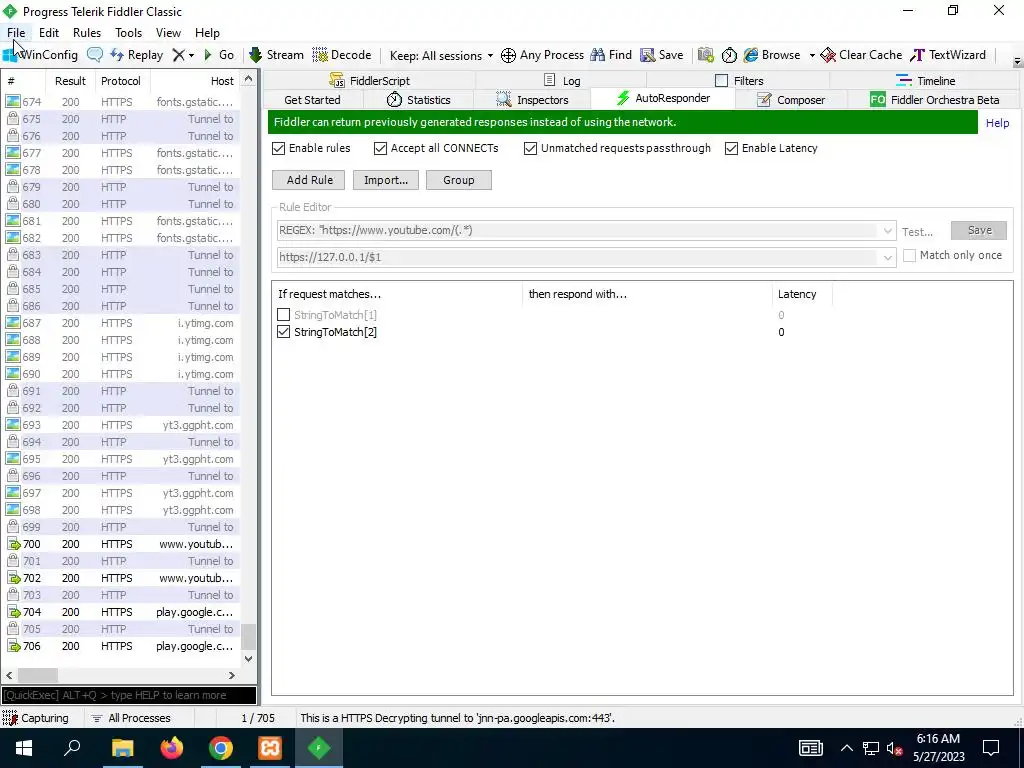This screenshot has height=768, width=1024.
Task: Click the Windows Start button
Action: pyautogui.click(x=24, y=748)
